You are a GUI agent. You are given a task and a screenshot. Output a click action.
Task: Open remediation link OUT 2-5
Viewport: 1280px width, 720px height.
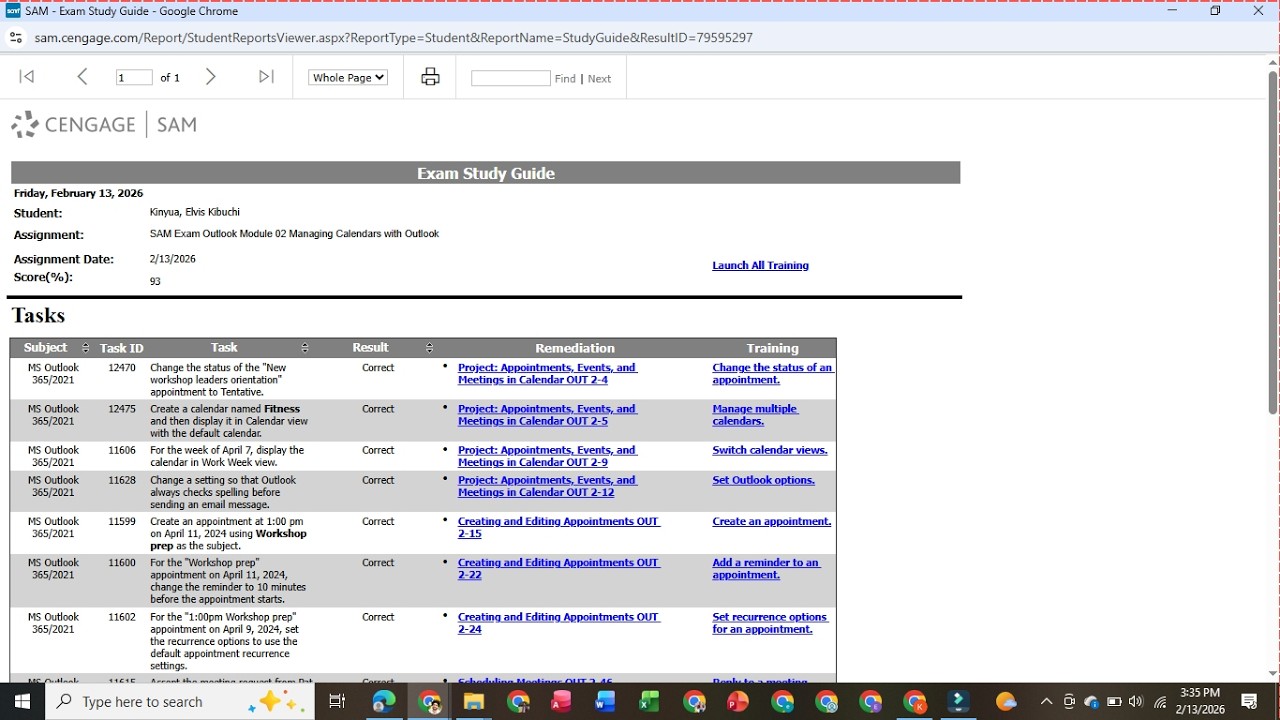pos(547,415)
